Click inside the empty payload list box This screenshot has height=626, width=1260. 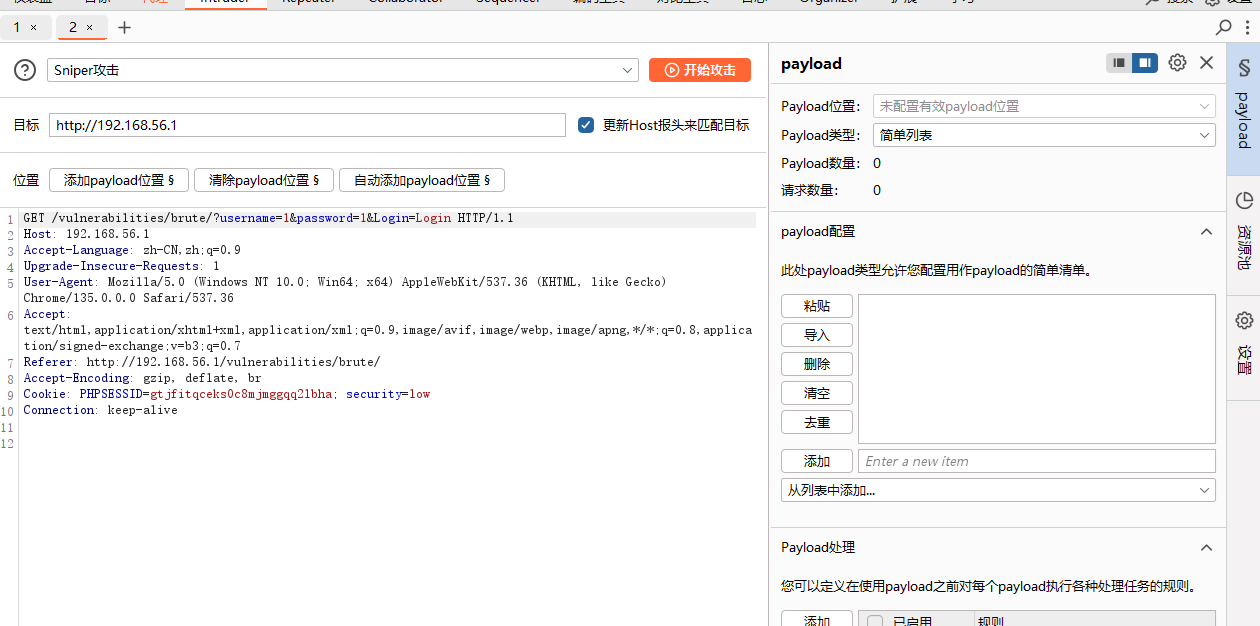[x=1037, y=369]
